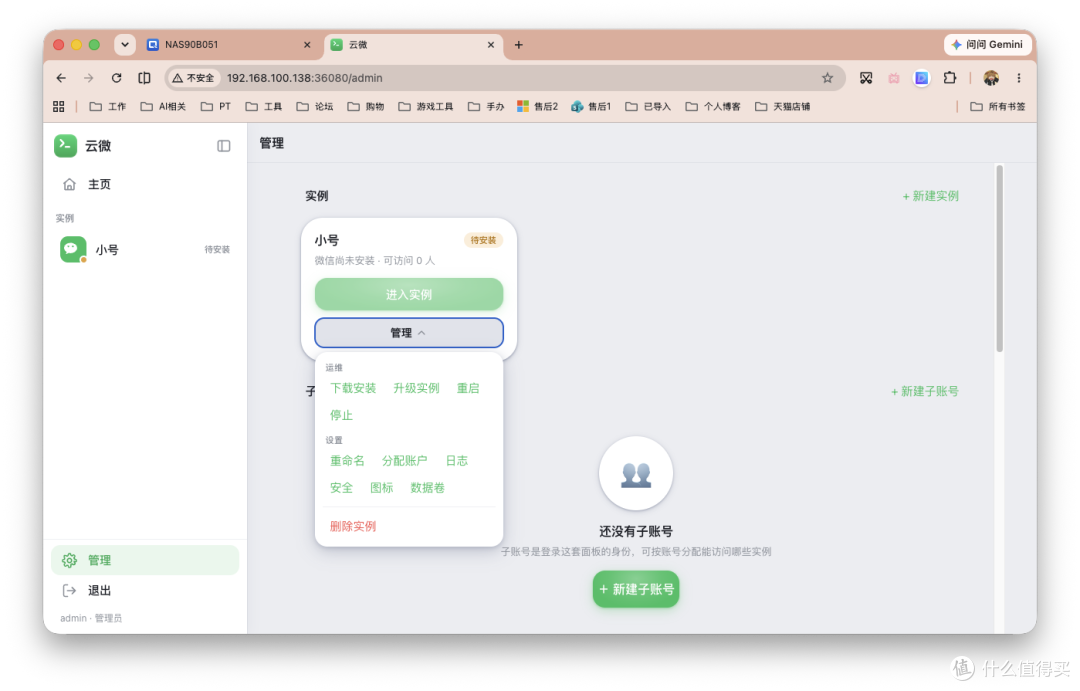Open the AI相关 bookmark folder
This screenshot has width=1080, height=691.
point(163,106)
